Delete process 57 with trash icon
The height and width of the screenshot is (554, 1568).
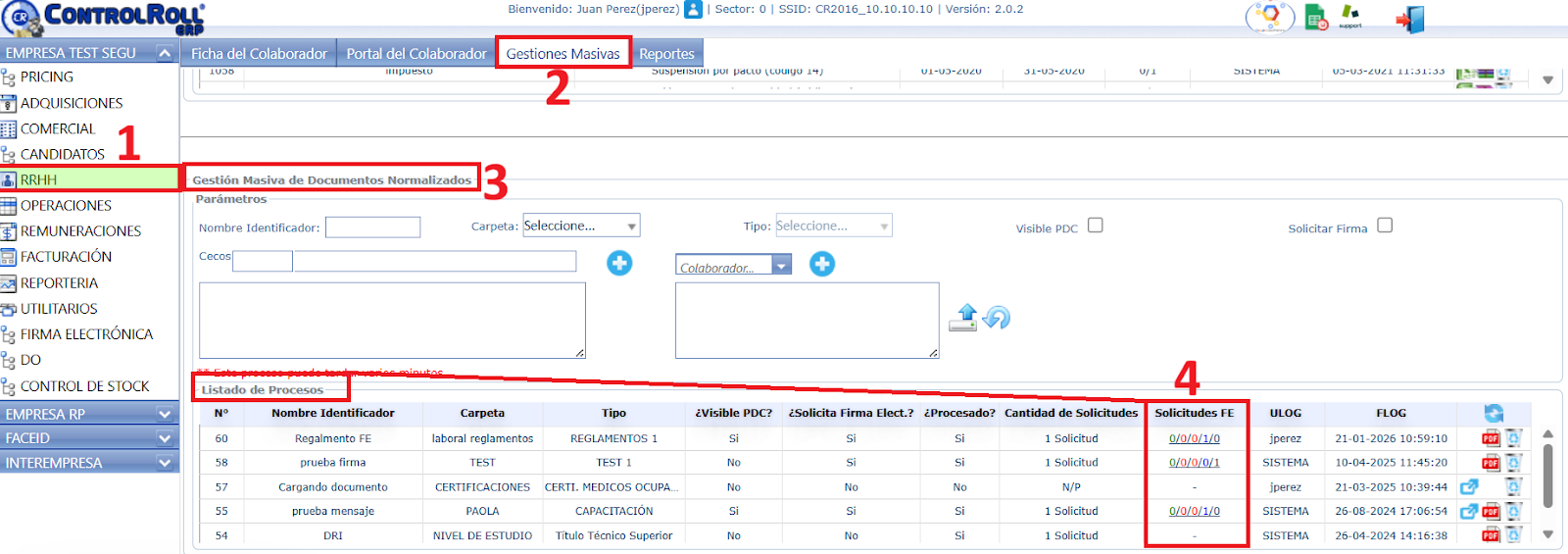[x=1514, y=486]
